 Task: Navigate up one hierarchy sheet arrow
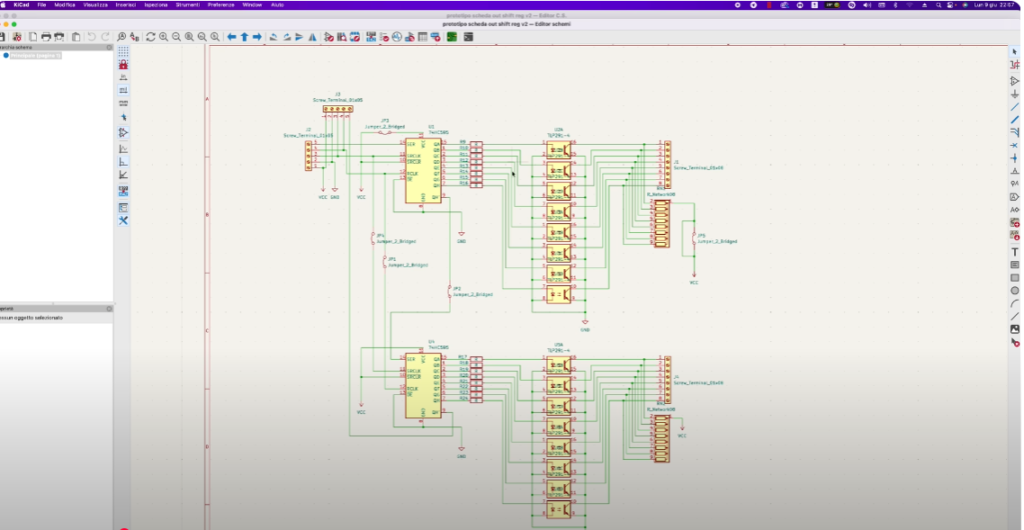(244, 37)
